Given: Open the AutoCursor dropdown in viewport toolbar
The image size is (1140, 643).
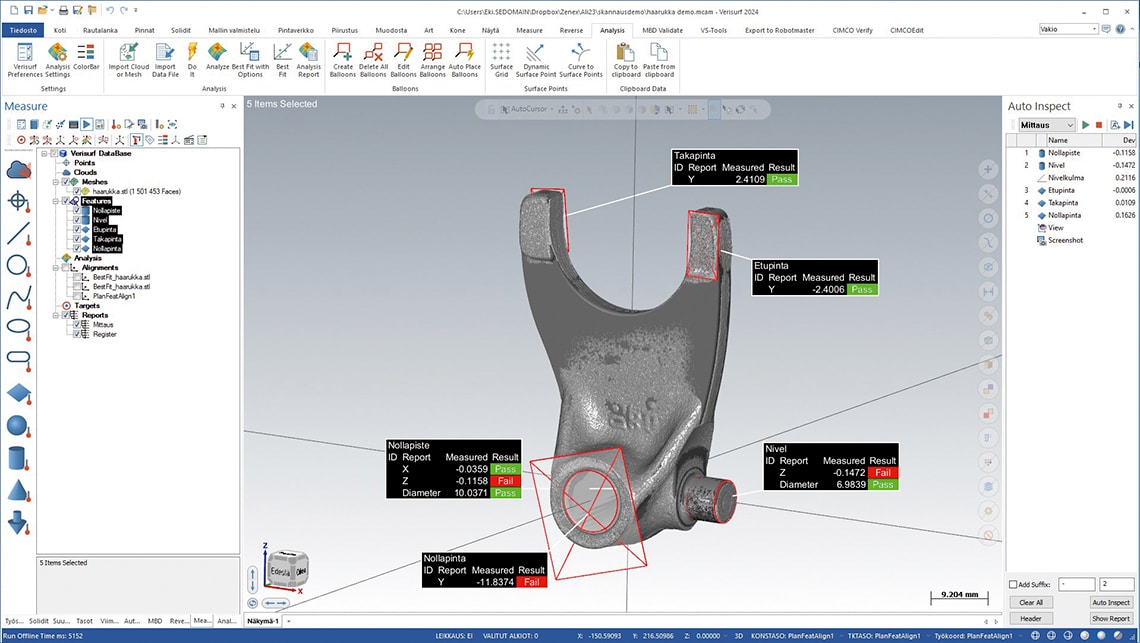Looking at the screenshot, I should [x=551, y=109].
